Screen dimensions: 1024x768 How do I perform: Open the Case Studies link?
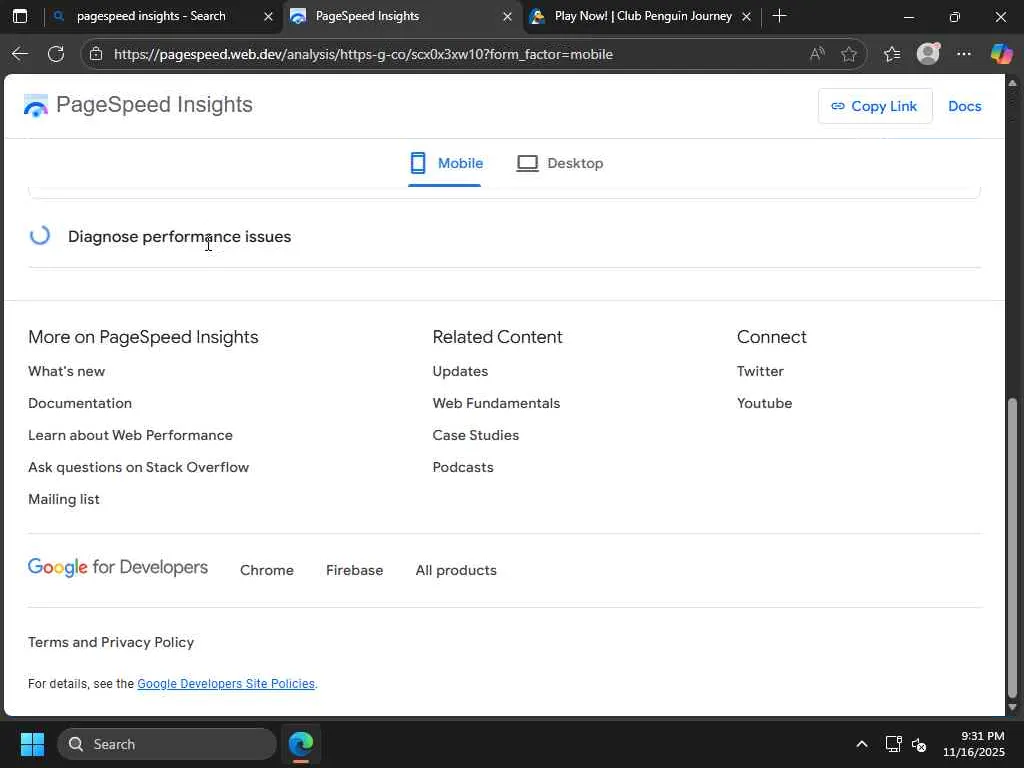point(476,435)
